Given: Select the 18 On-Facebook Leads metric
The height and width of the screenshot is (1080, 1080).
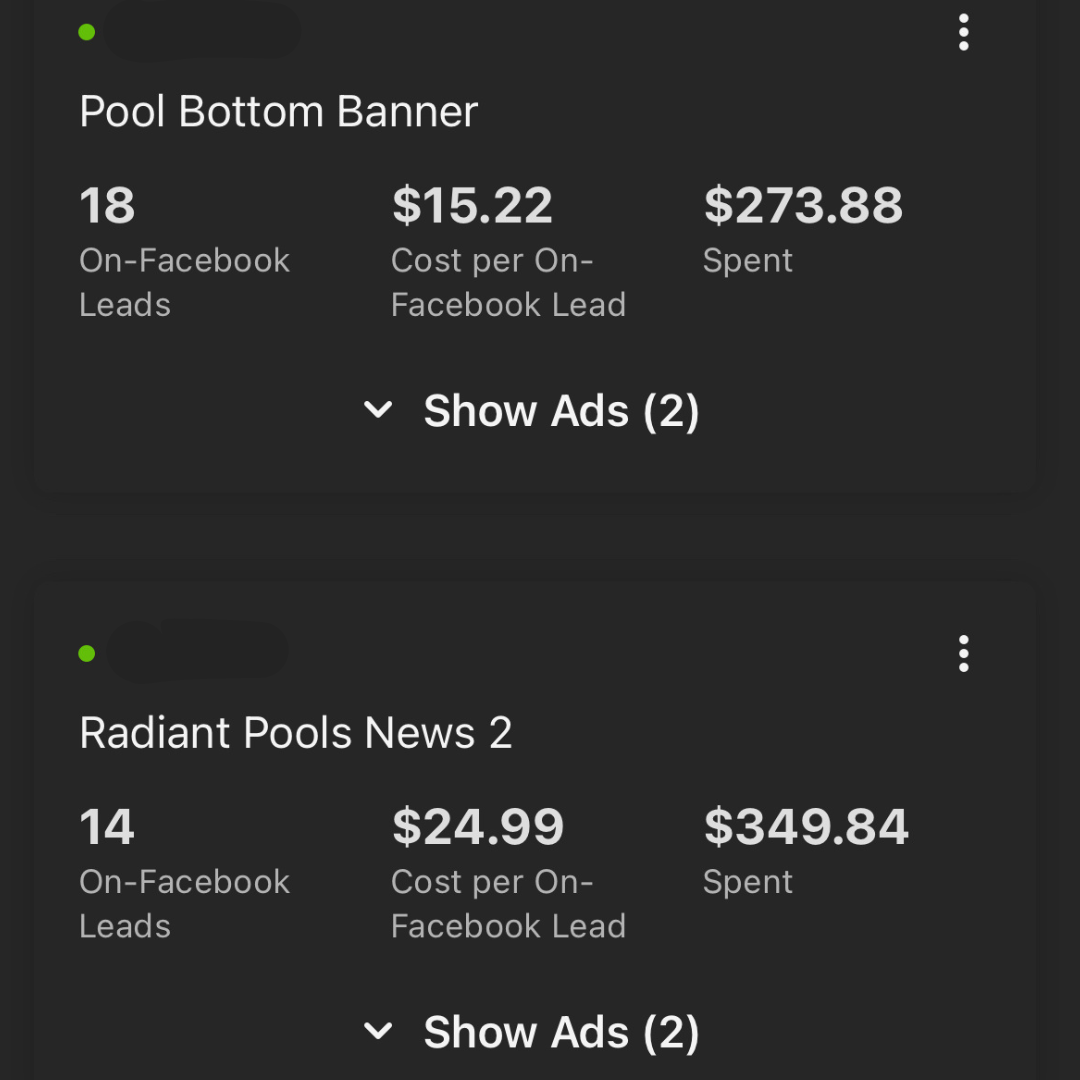Looking at the screenshot, I should pyautogui.click(x=107, y=205).
